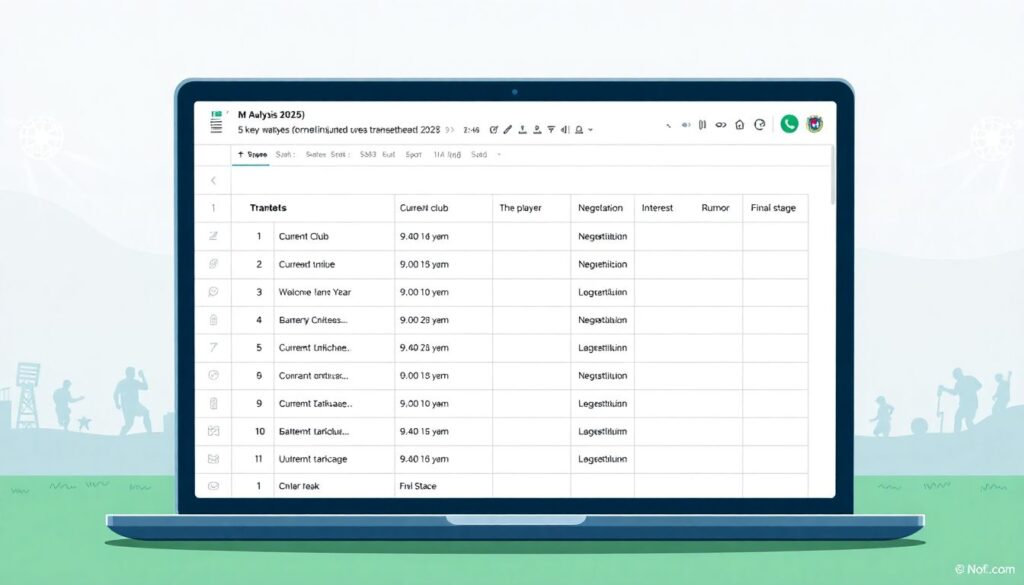The height and width of the screenshot is (585, 1024).
Task: Expand the dropdown arrow after last tab
Action: pos(499,155)
